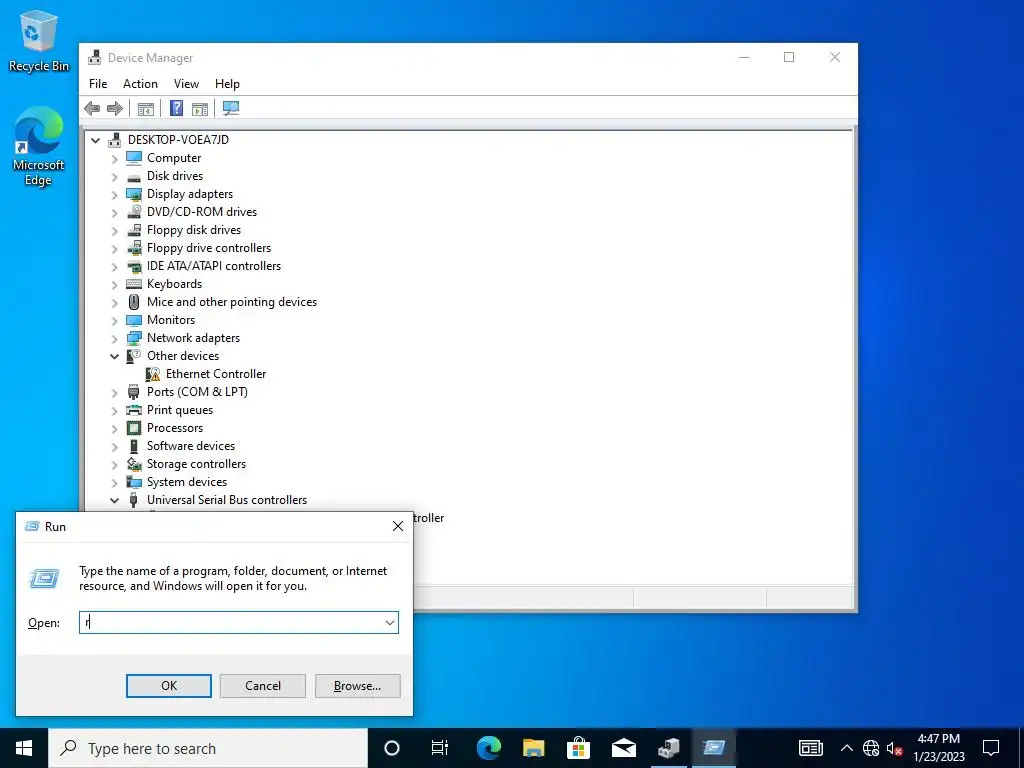
Task: Click the muted volume tray icon
Action: 894,748
